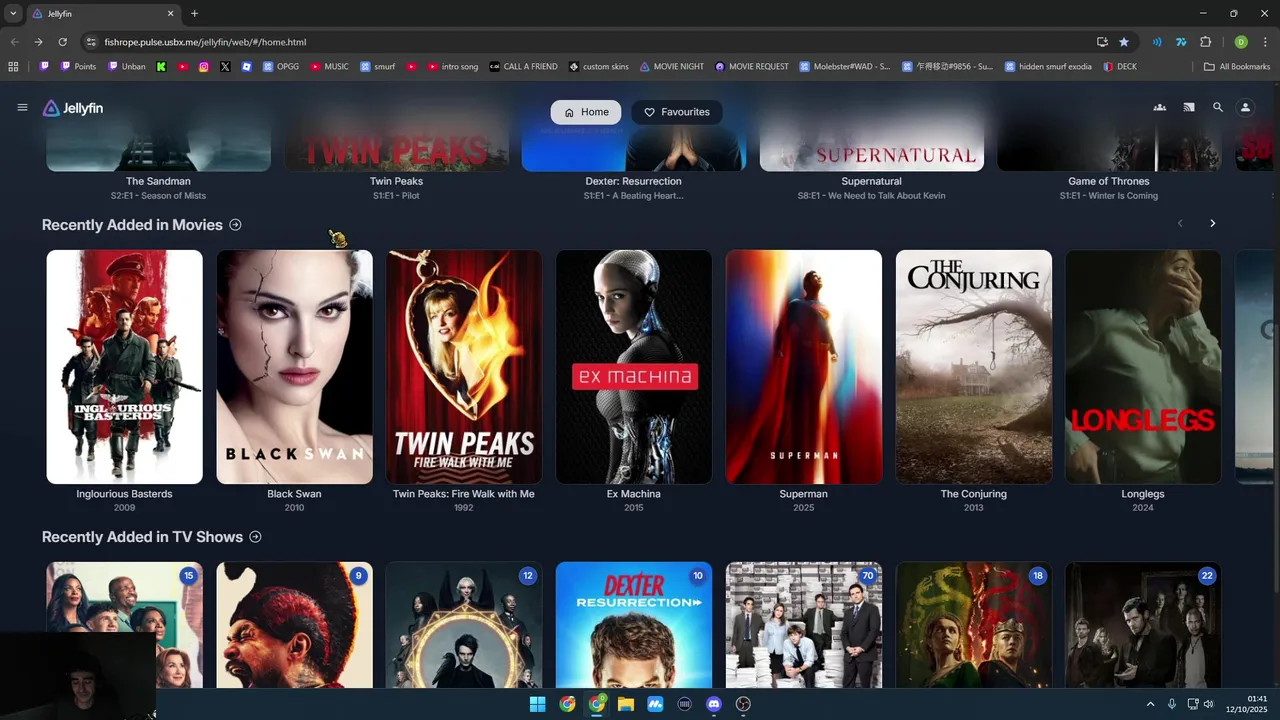Open the Ex Machina poster
The width and height of the screenshot is (1280, 720).
634,367
